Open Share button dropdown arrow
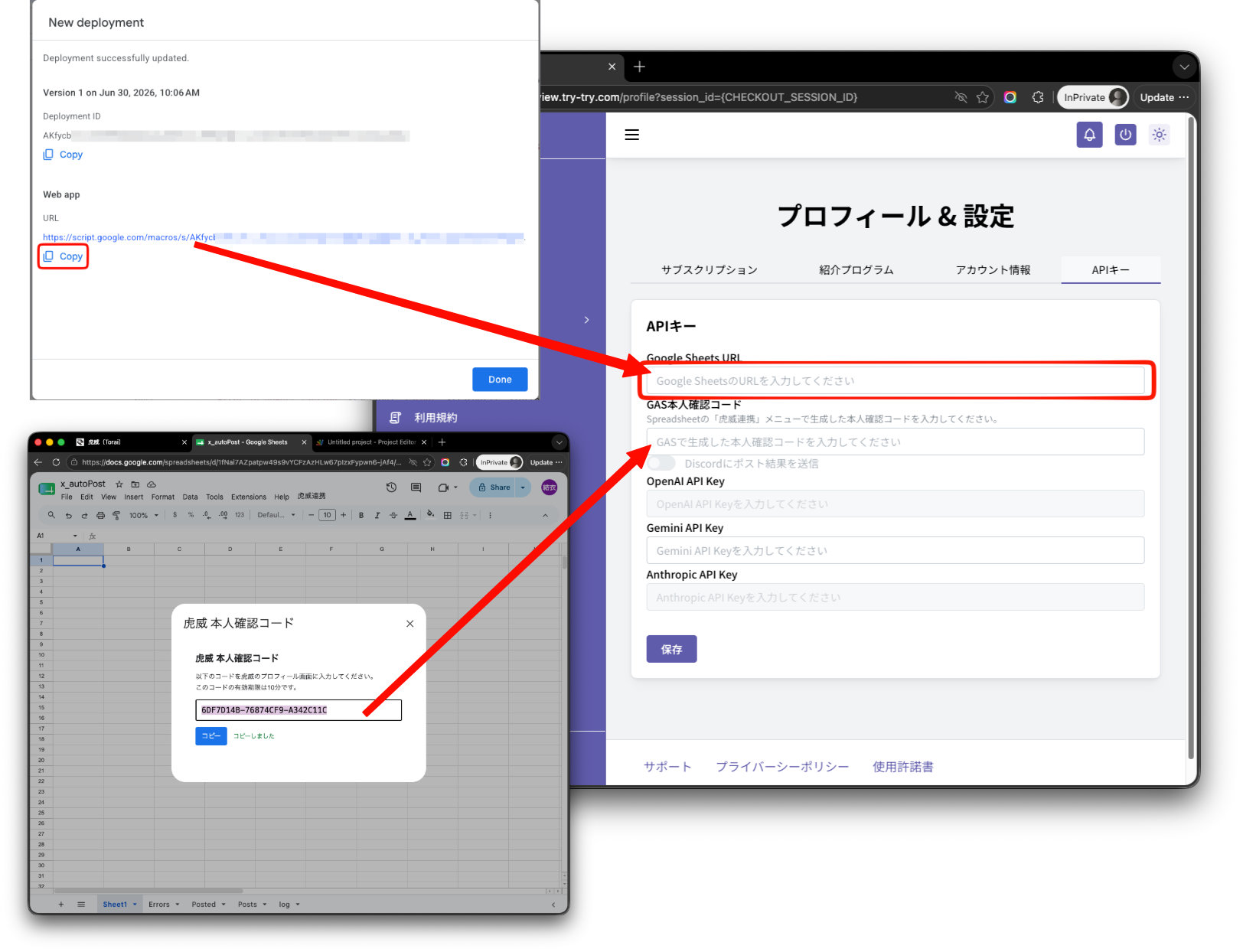Screen dimensions: 1243x952 click(523, 487)
